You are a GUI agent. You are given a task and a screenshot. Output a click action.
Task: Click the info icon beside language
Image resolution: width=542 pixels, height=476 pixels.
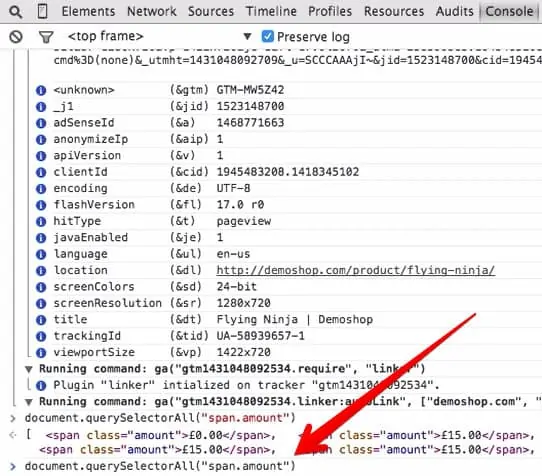point(41,254)
